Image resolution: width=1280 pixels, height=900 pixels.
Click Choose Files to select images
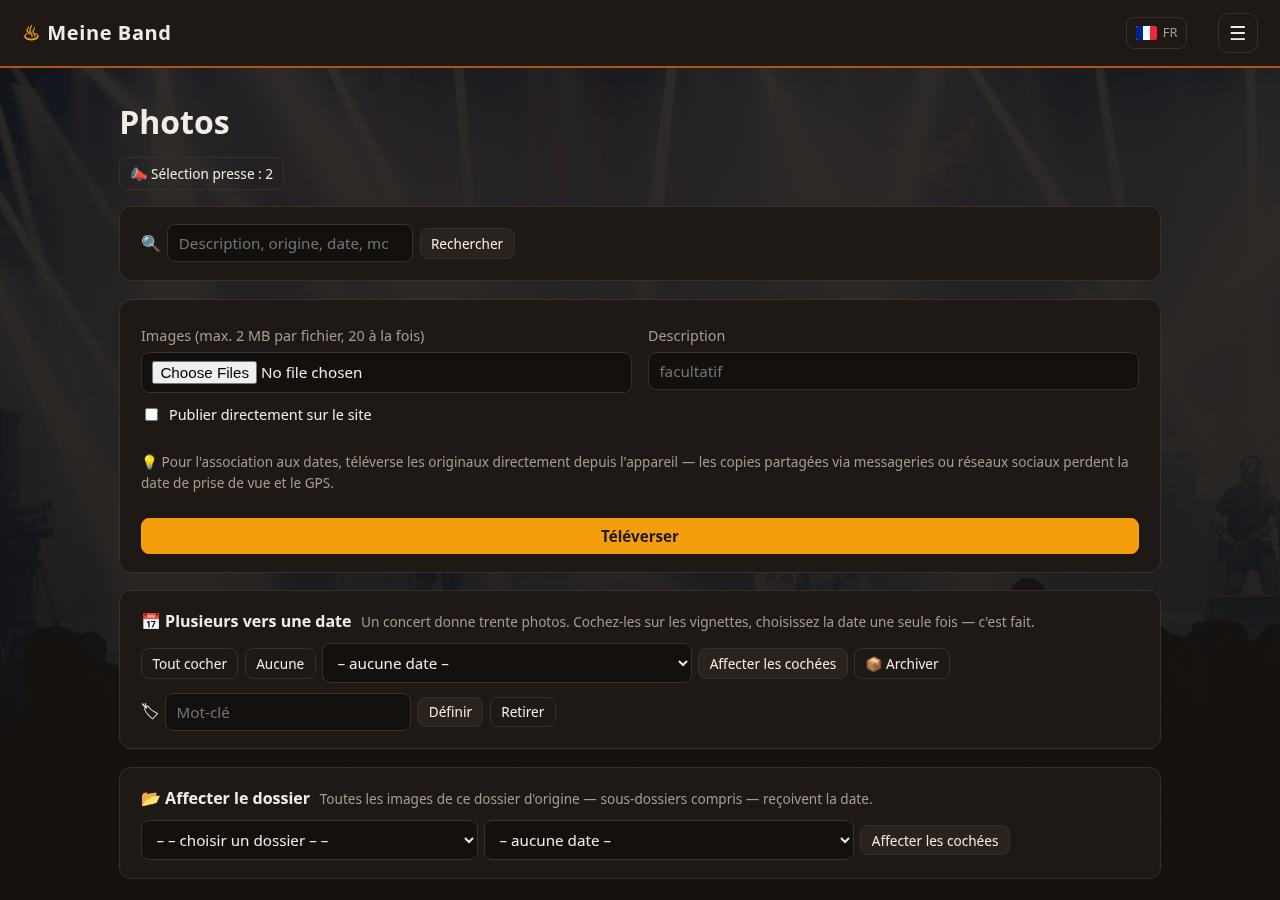pyautogui.click(x=204, y=372)
